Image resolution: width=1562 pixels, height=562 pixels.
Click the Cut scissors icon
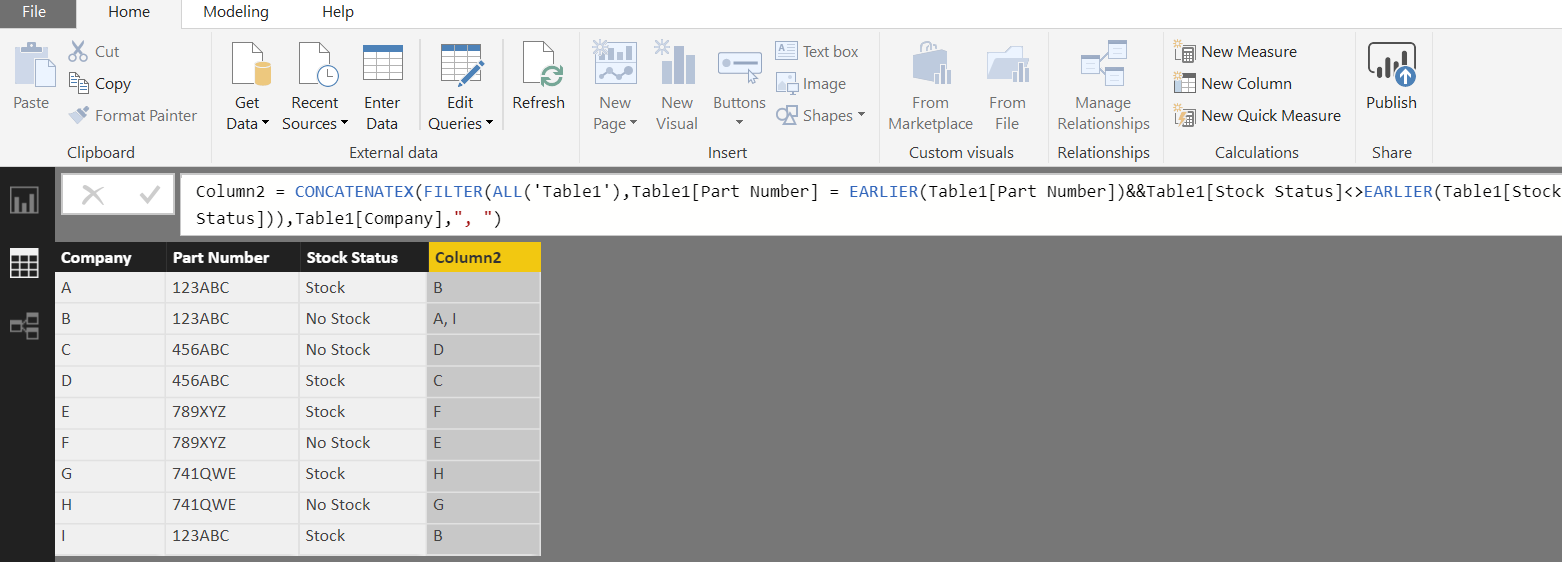coord(78,52)
